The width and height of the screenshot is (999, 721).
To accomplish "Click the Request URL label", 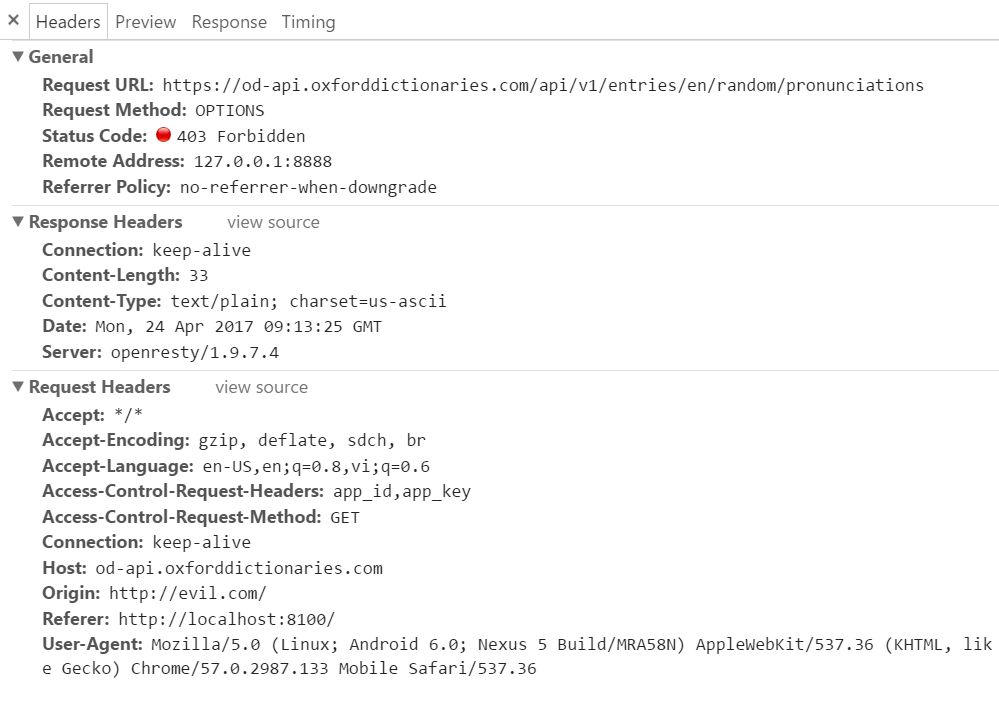I will [98, 85].
